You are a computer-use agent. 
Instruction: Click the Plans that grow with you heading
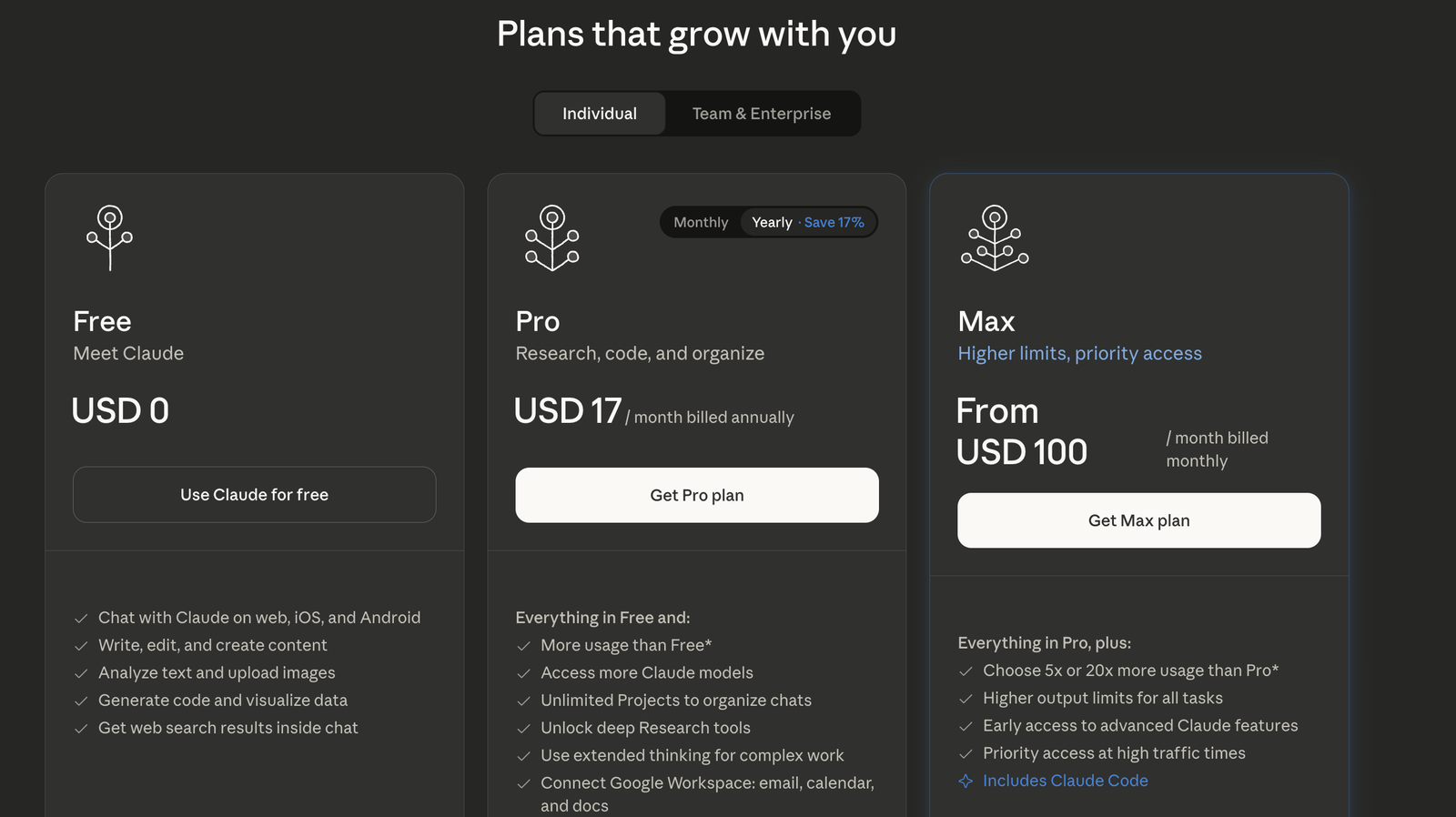tap(696, 35)
